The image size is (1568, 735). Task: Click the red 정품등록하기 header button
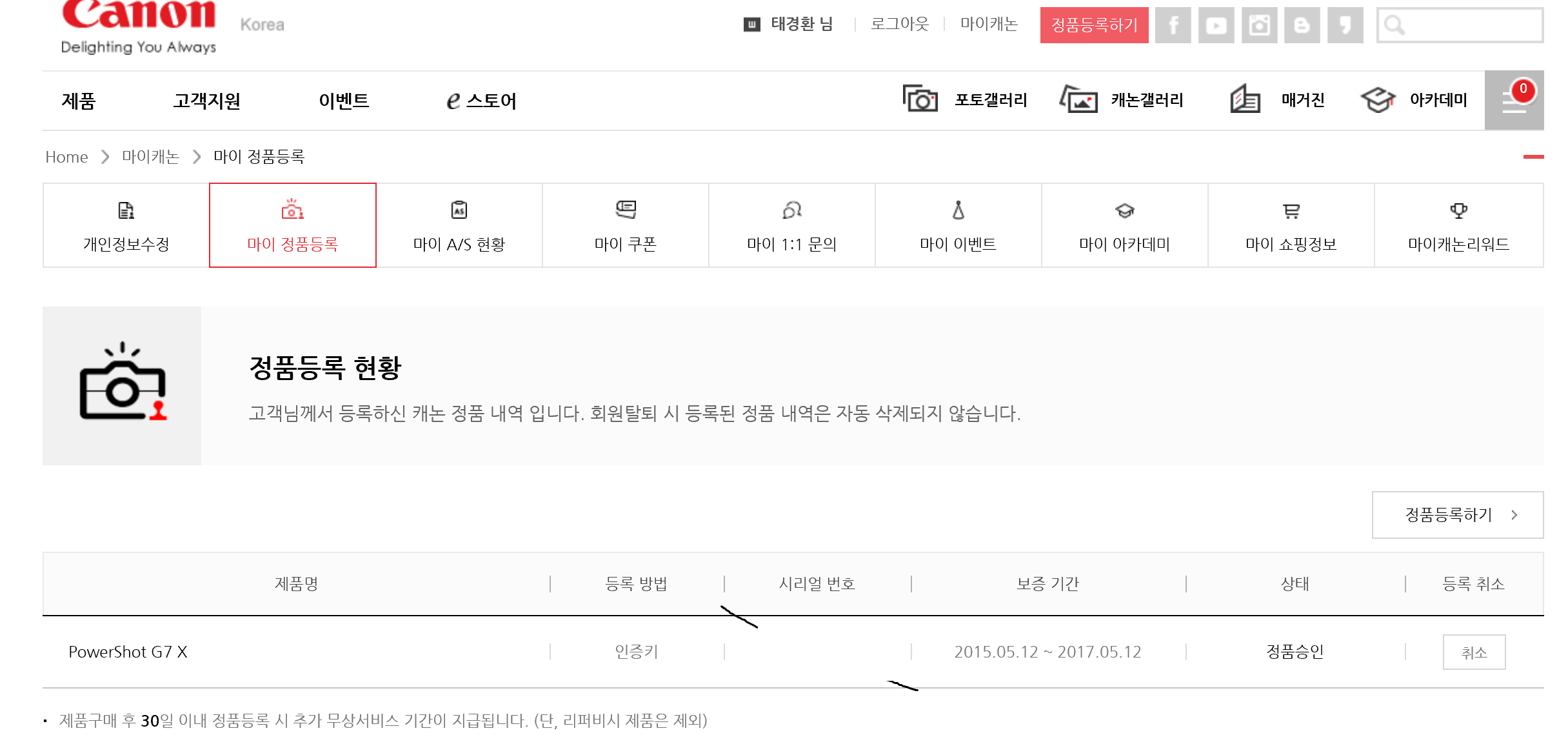pyautogui.click(x=1094, y=25)
